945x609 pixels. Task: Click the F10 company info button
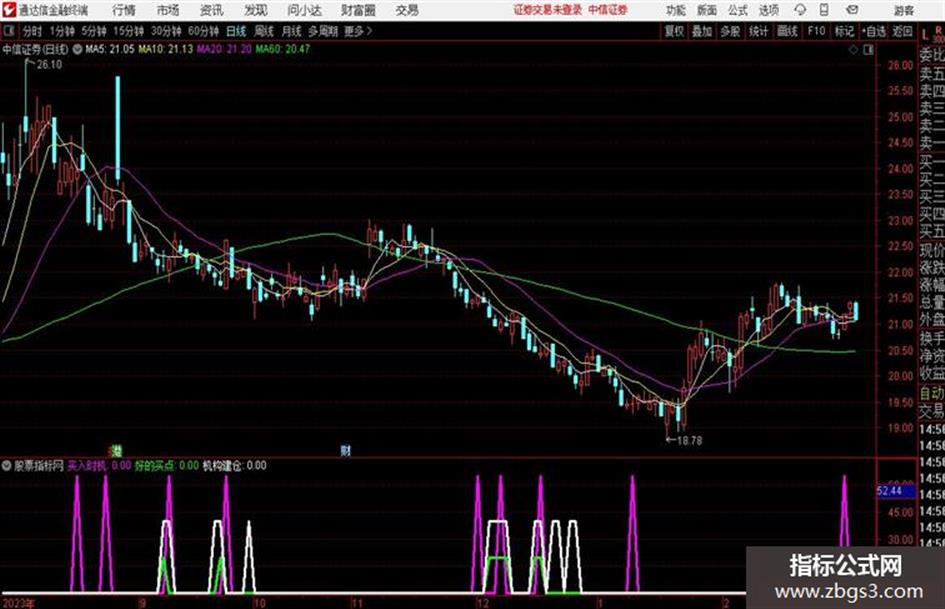[817, 31]
